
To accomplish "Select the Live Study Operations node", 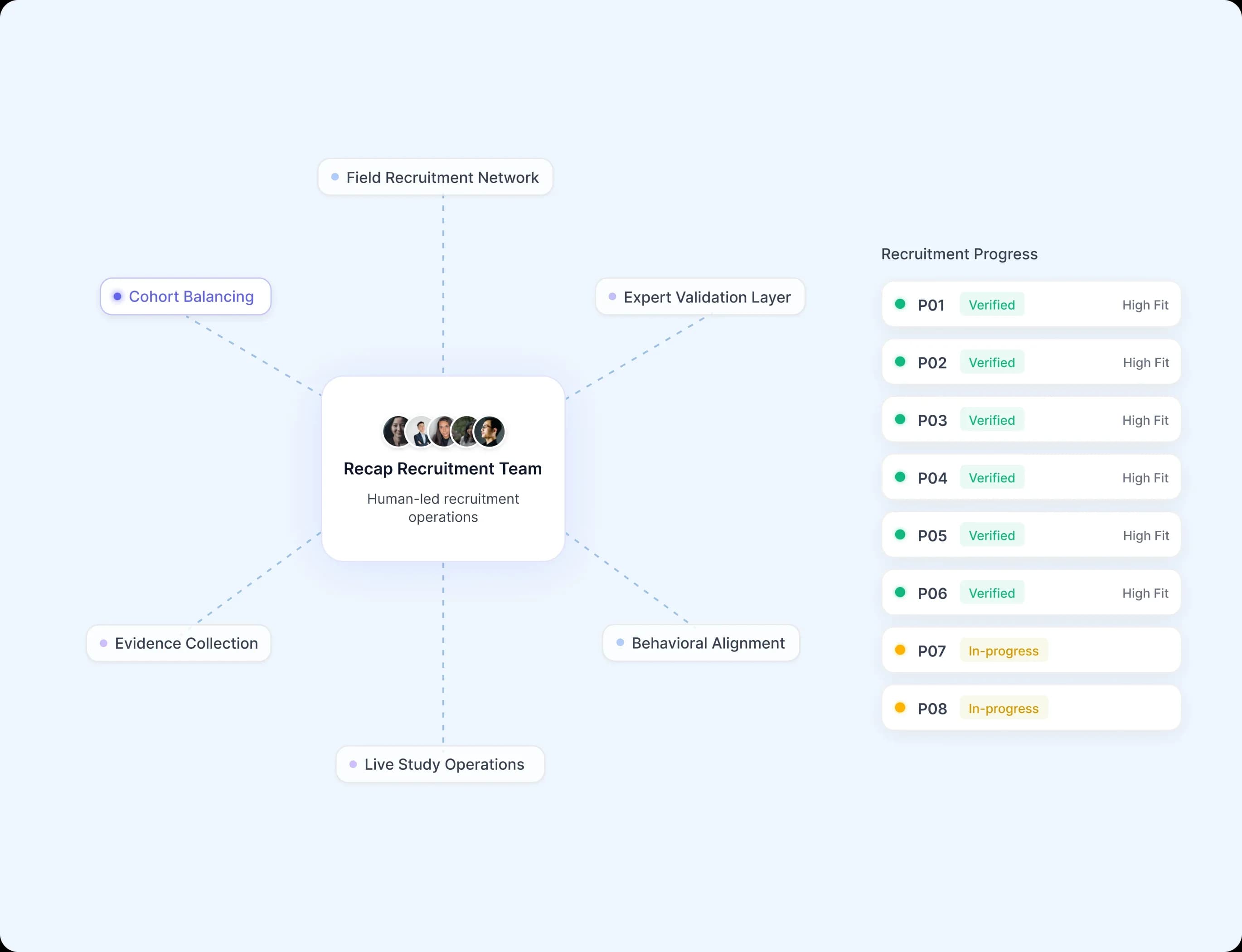I will click(440, 764).
